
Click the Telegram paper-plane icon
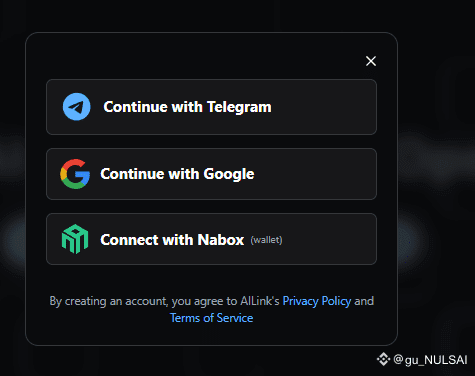77,107
